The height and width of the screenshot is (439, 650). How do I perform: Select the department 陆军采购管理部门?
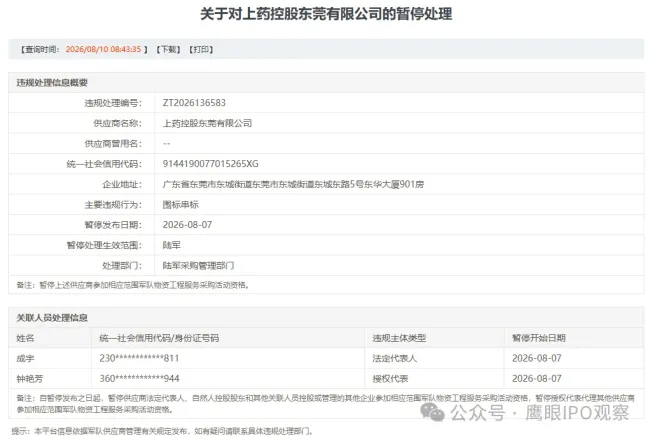pos(198,265)
